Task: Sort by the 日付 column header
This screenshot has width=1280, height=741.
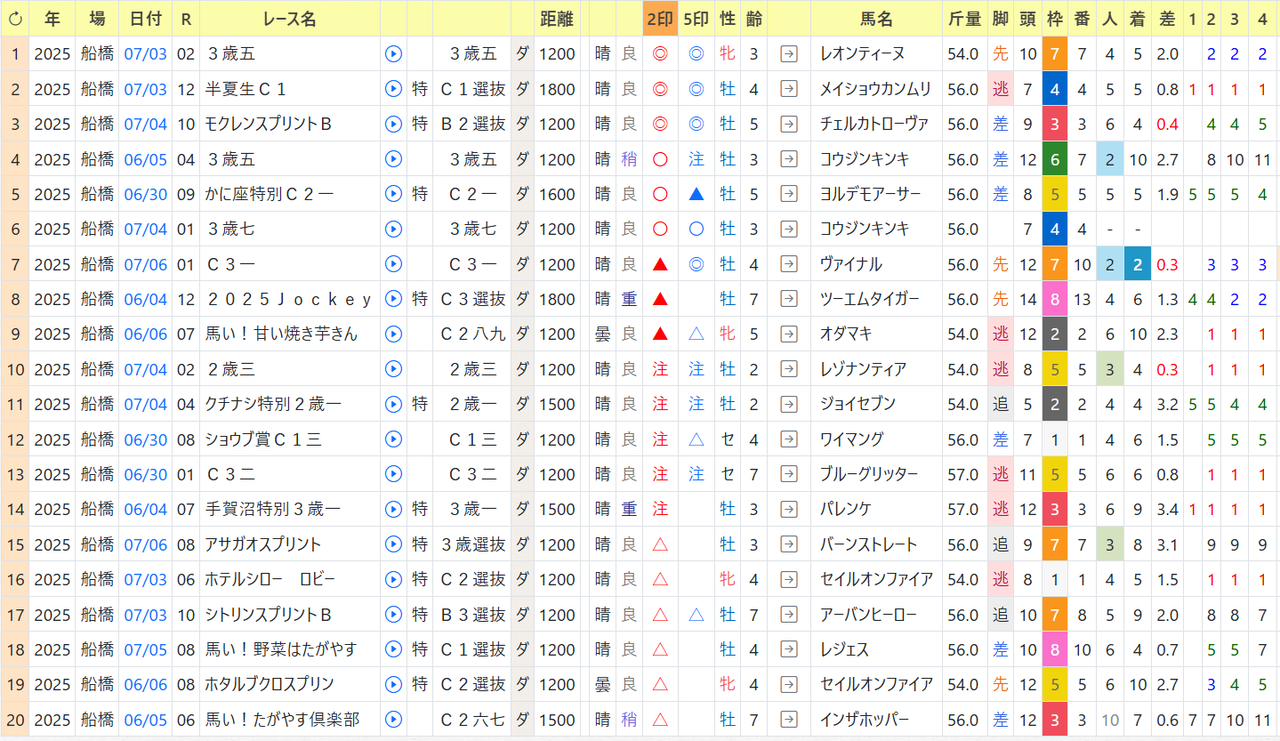Action: 145,18
